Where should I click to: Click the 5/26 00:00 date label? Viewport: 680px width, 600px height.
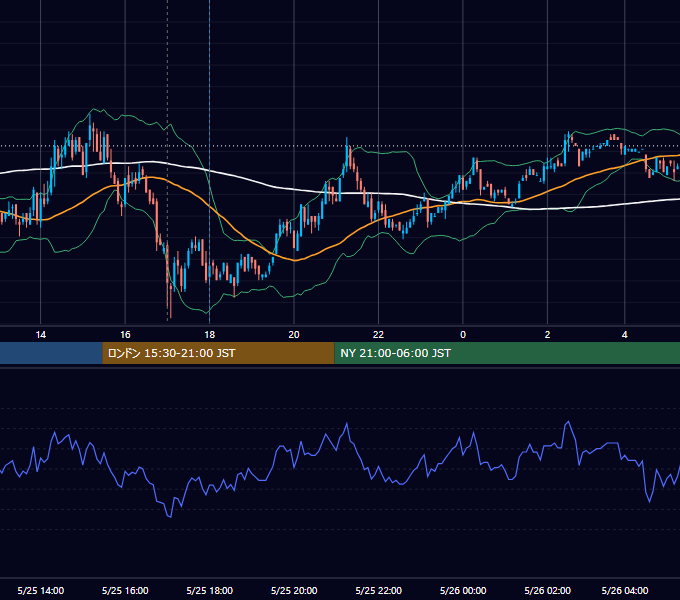pyautogui.click(x=463, y=590)
